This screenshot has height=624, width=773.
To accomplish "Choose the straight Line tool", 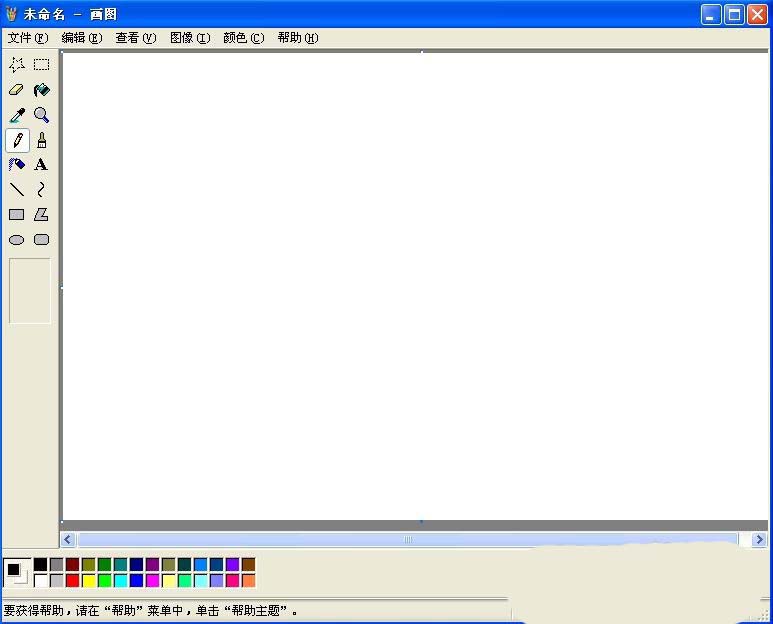I will pyautogui.click(x=17, y=190).
